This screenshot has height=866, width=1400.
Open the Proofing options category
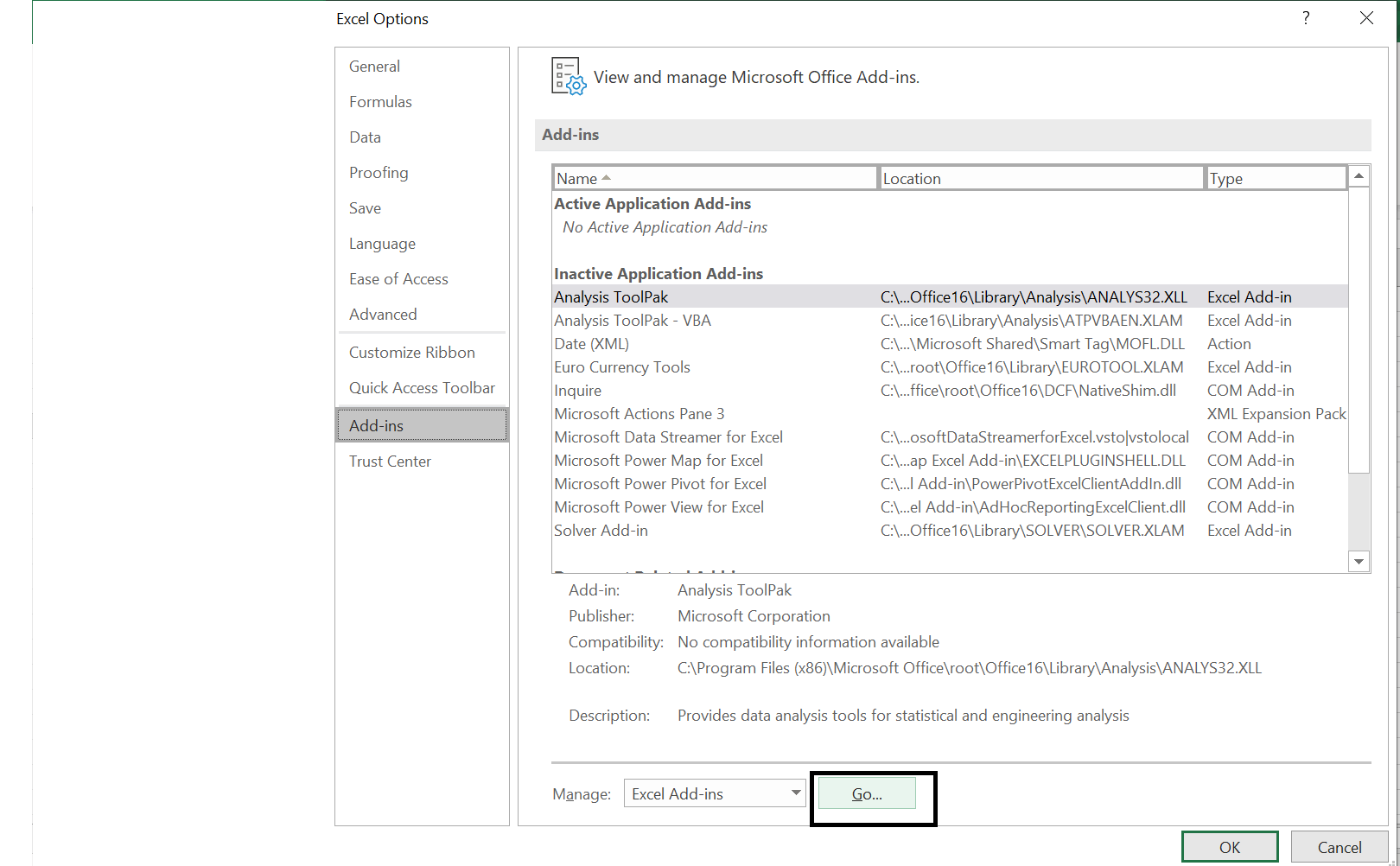(x=422, y=173)
